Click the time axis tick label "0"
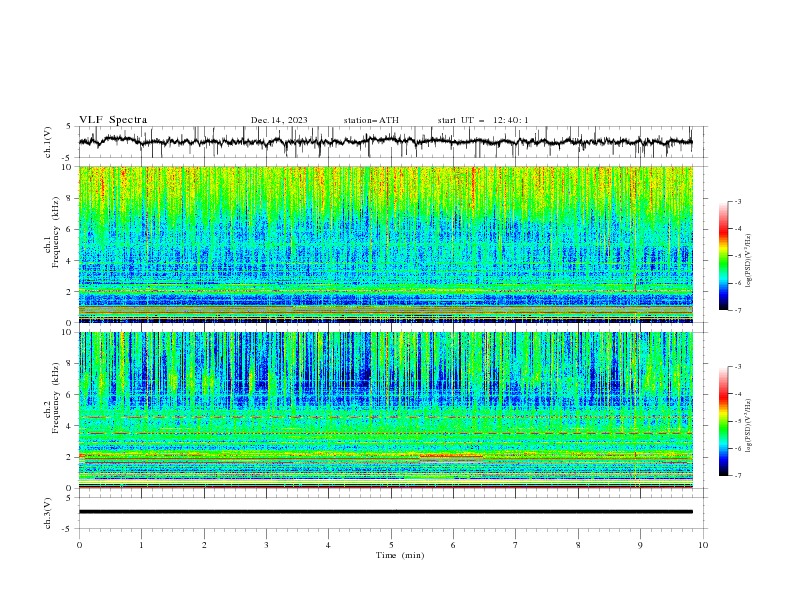Viewport: 792px width, 612px height. [79, 545]
